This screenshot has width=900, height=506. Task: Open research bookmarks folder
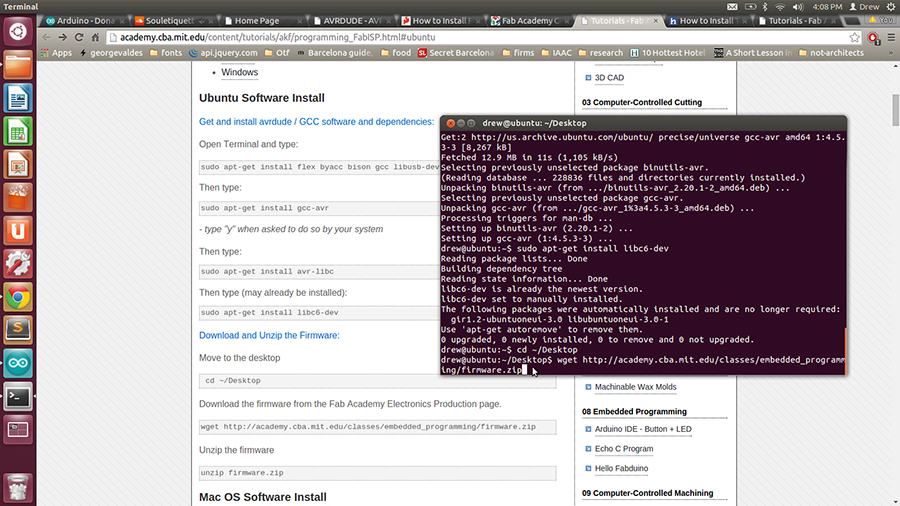point(600,53)
